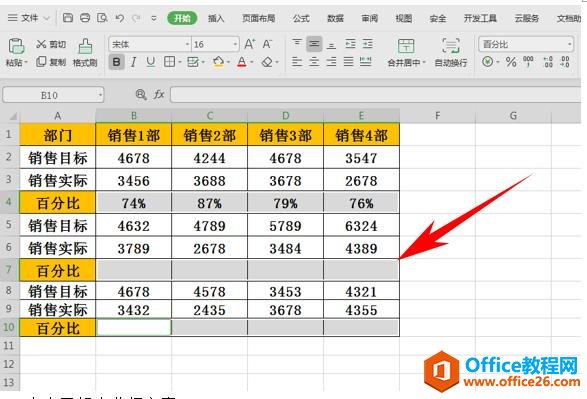587x399 pixels.
Task: Click the Save icon in quick toolbar
Action: coord(68,18)
